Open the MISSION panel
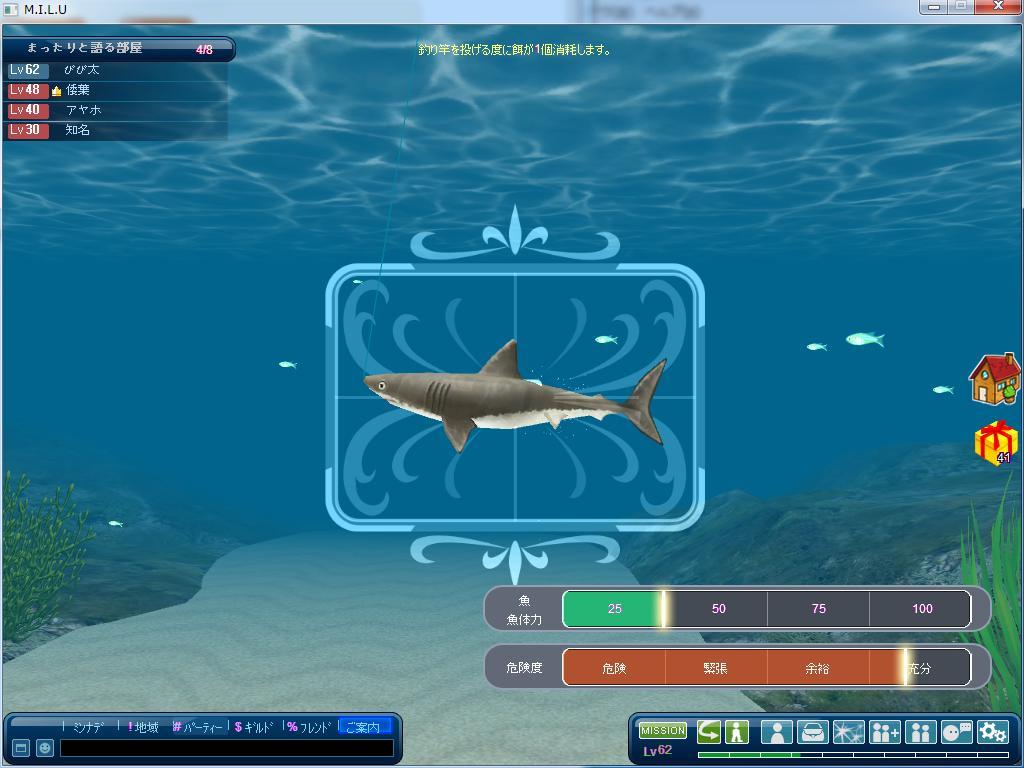The width and height of the screenshot is (1024, 768). click(662, 731)
